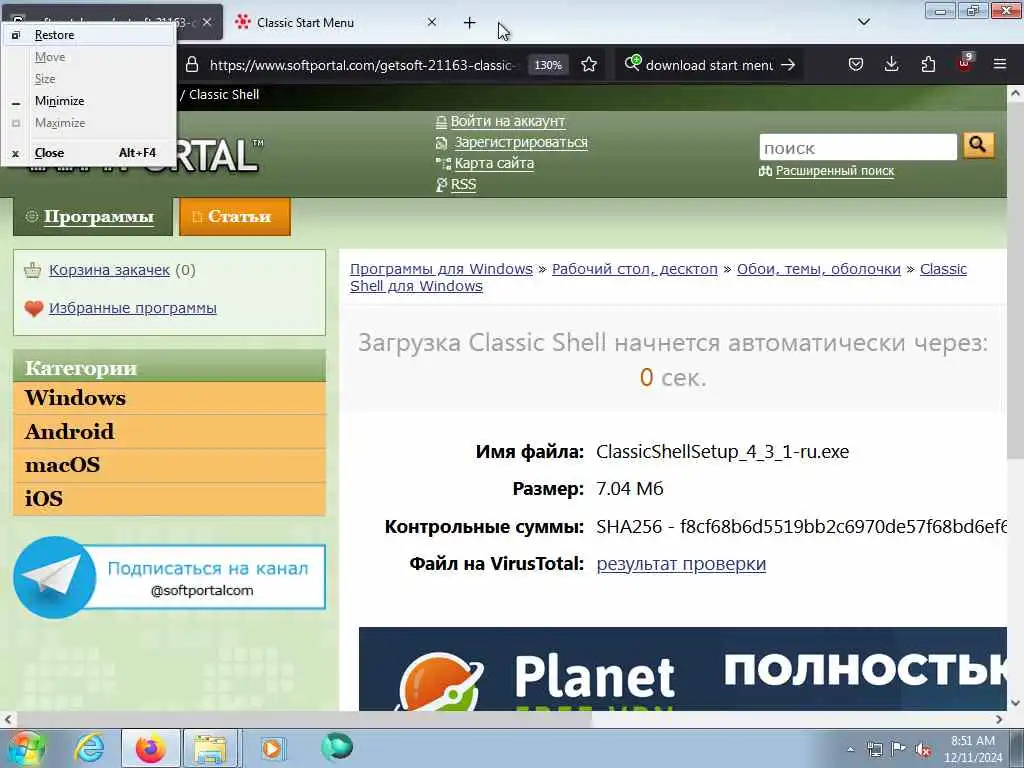The image size is (1024, 768).
Task: Open Корзина закачек link
Action: point(109,270)
